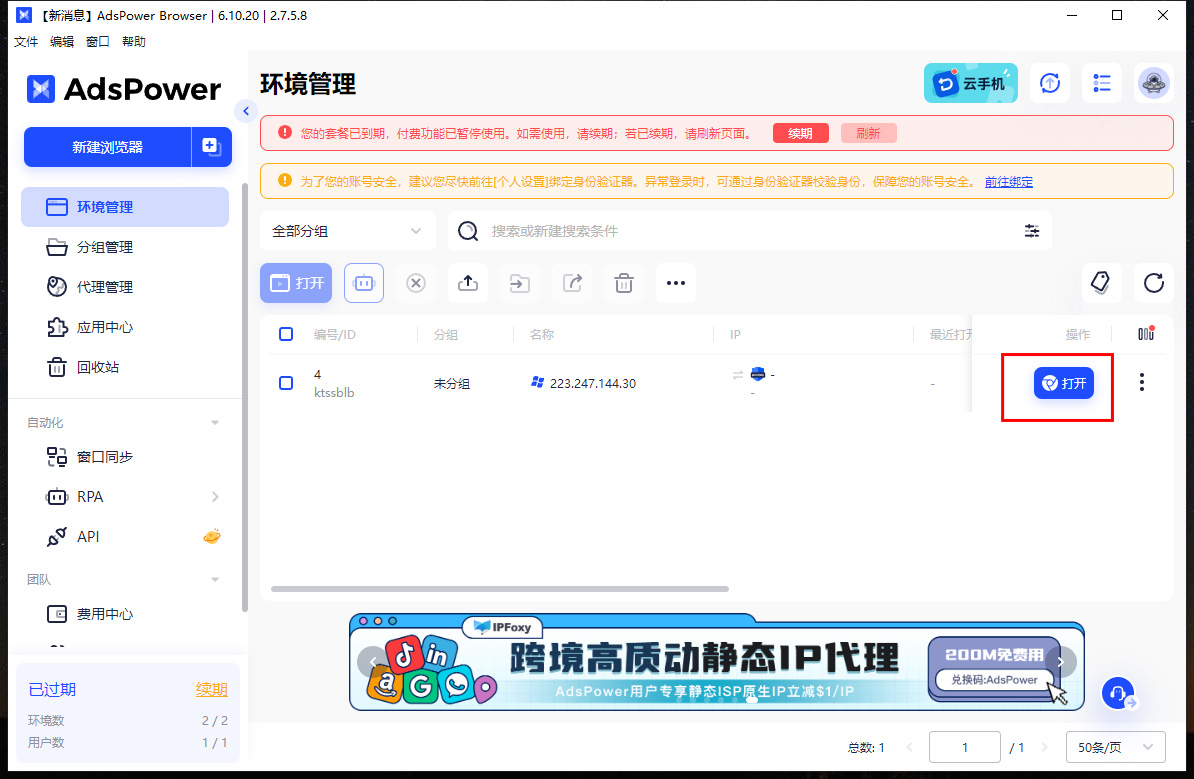The image size is (1194, 779).
Task: Click the tag icon above the table
Action: [x=1101, y=283]
